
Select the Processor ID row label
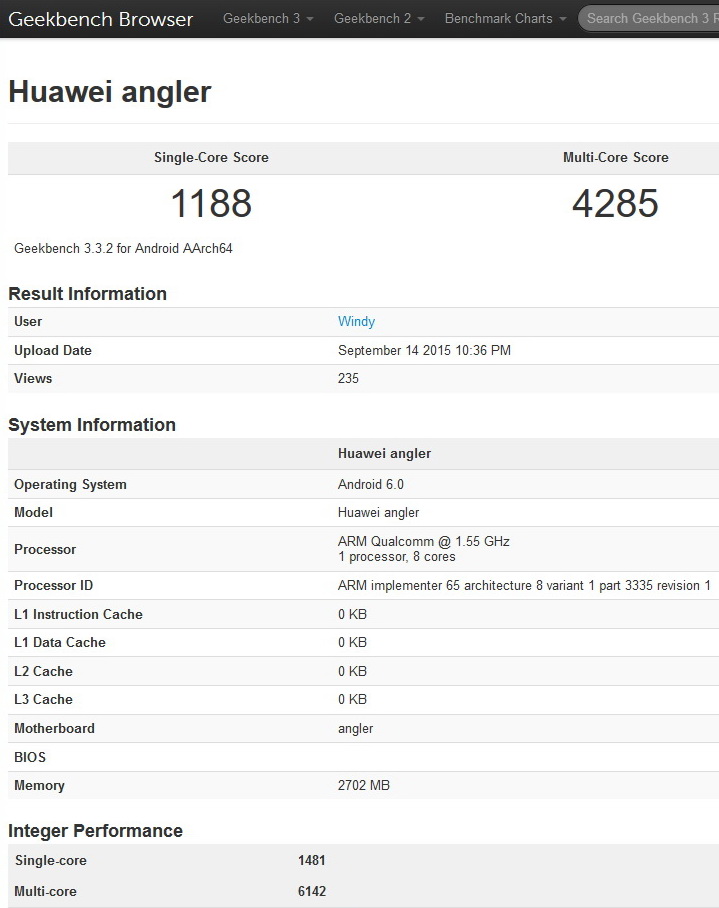[53, 585]
